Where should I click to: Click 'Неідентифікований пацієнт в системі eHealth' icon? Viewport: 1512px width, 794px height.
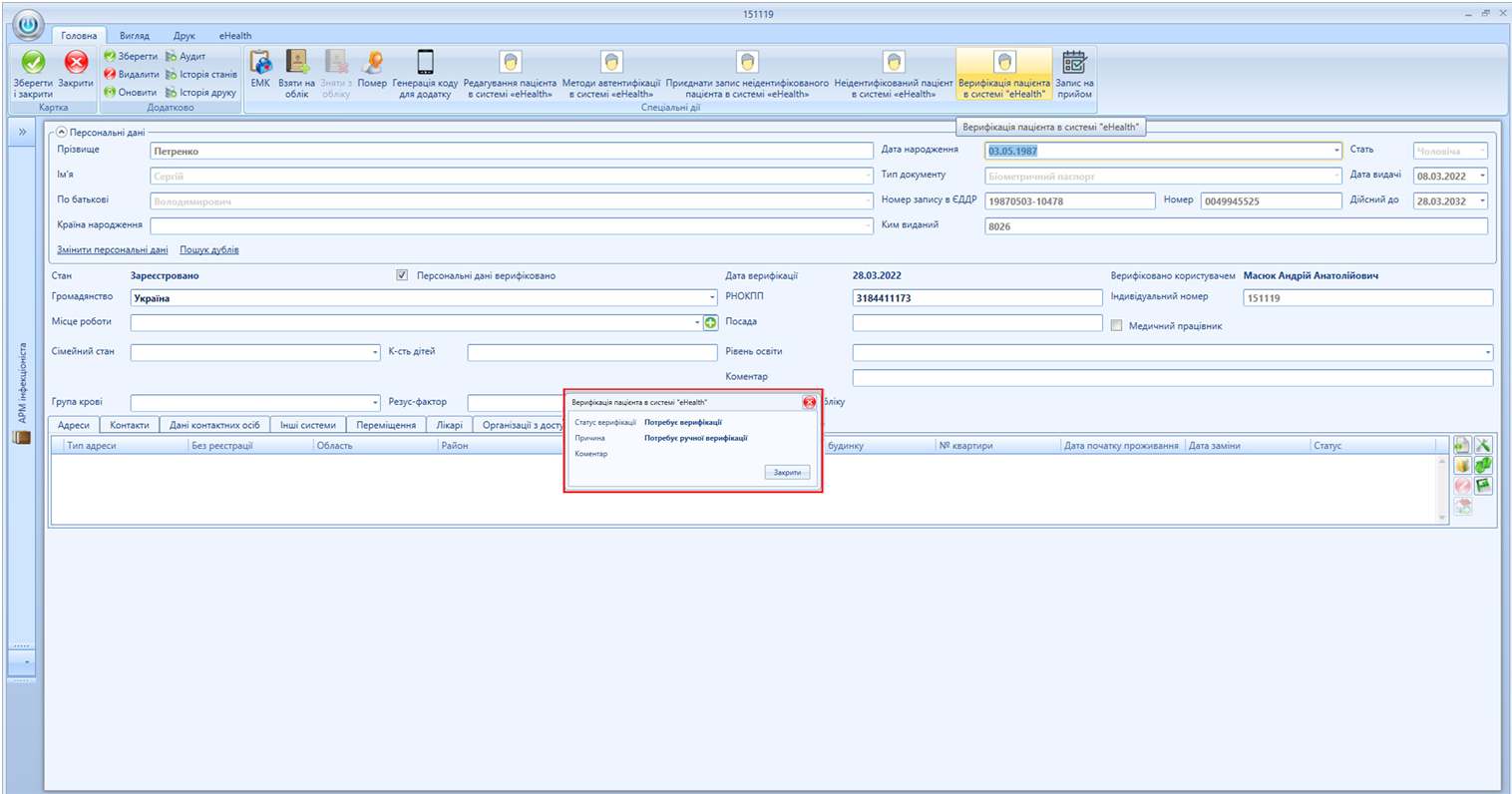894,74
